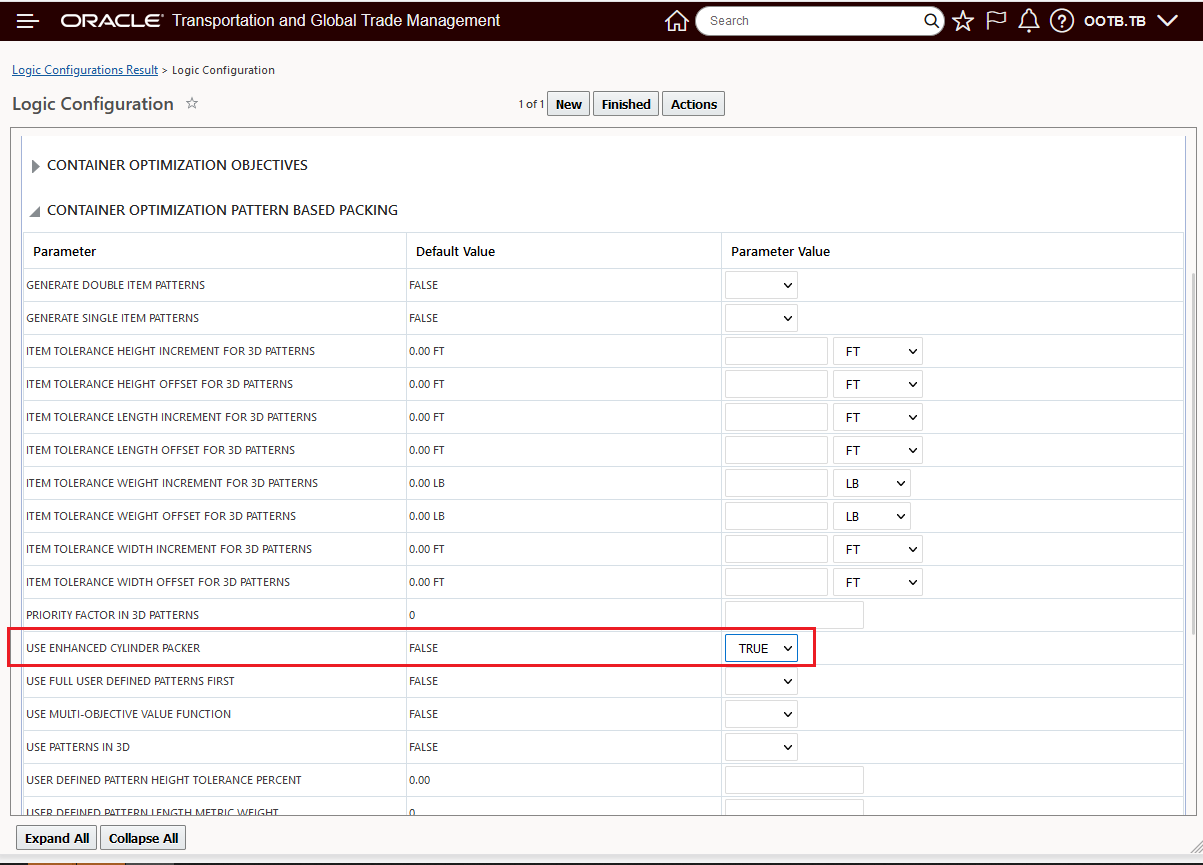Open Use Multi-Objective Value Function dropdown
Screen dimensions: 1203x865
pyautogui.click(x=761, y=714)
